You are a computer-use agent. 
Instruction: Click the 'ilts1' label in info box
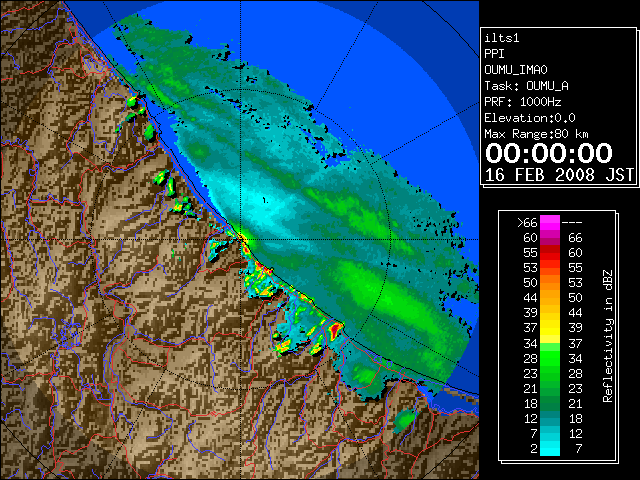pos(502,38)
